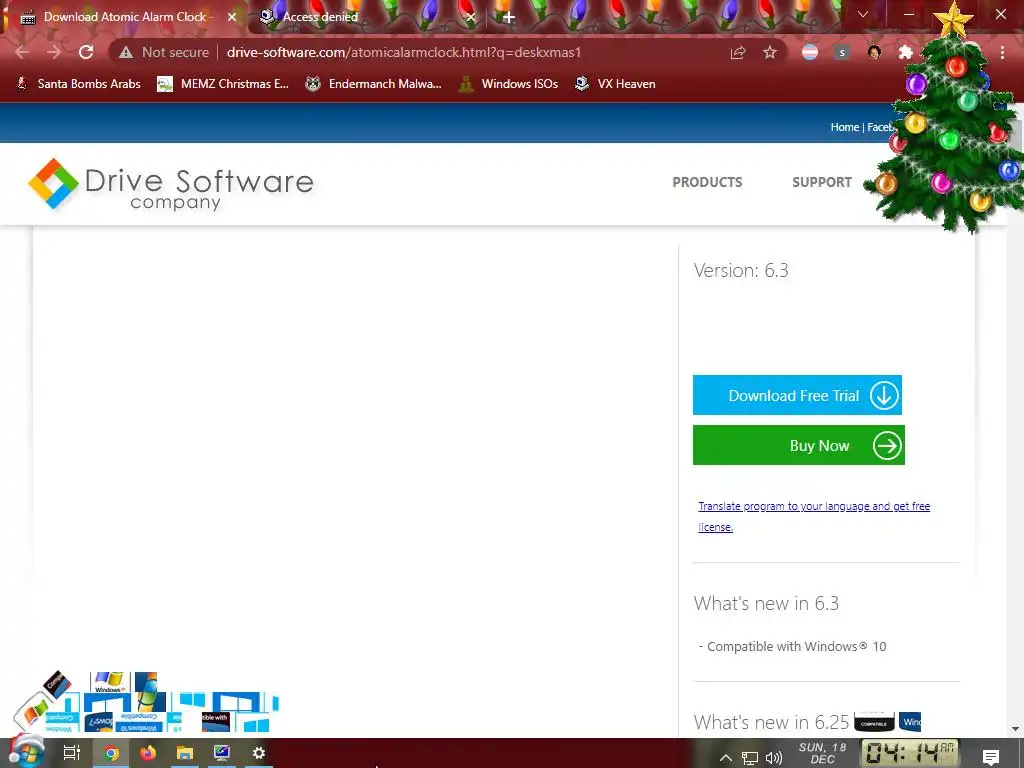
Task: Click the browser Back arrow
Action: (22, 52)
